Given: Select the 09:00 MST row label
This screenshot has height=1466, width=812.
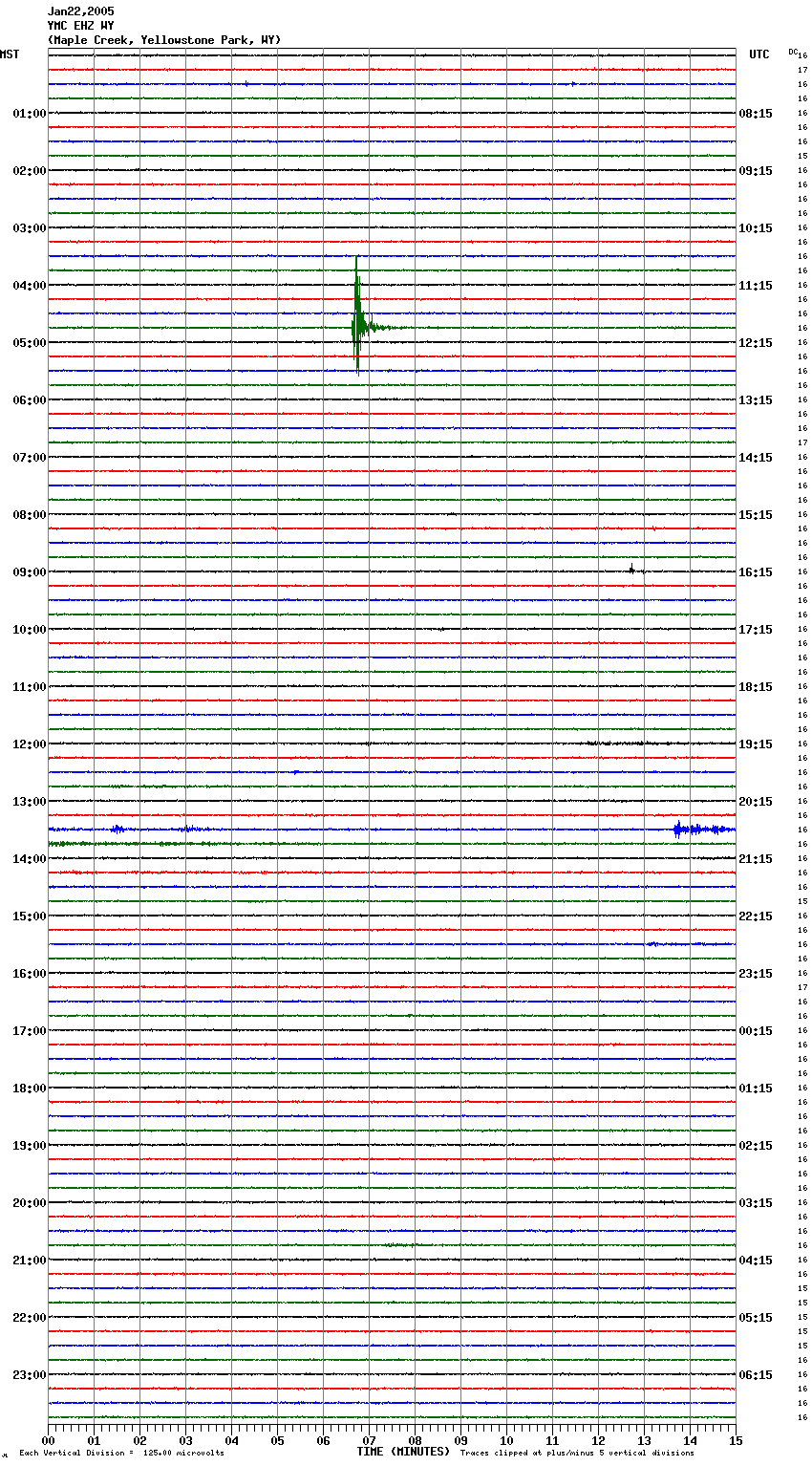Looking at the screenshot, I should (x=30, y=572).
